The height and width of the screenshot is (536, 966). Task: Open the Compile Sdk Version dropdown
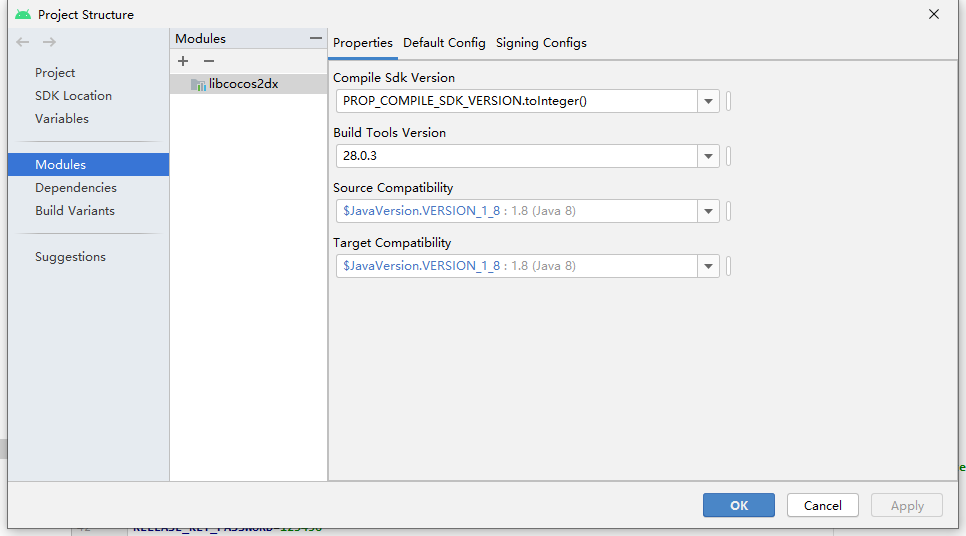click(x=709, y=101)
